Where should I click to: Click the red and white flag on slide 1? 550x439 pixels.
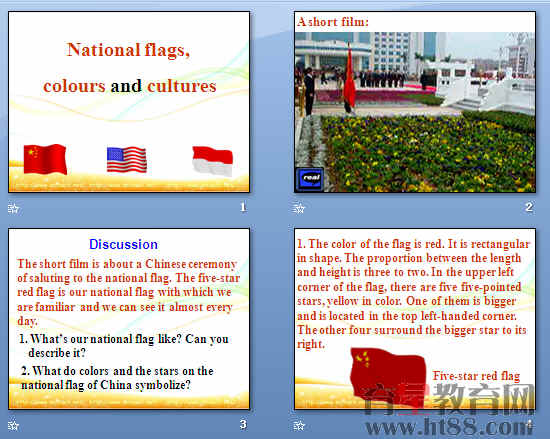213,161
